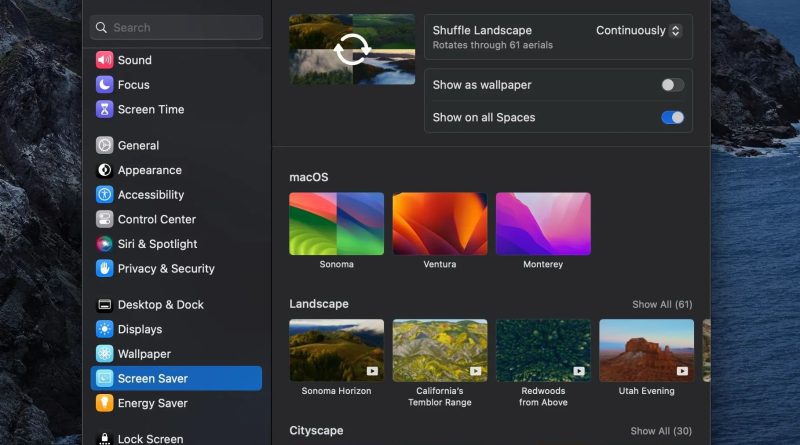Open the Continuously shuffle frequency dropdown
This screenshot has height=445, width=800.
coord(638,31)
